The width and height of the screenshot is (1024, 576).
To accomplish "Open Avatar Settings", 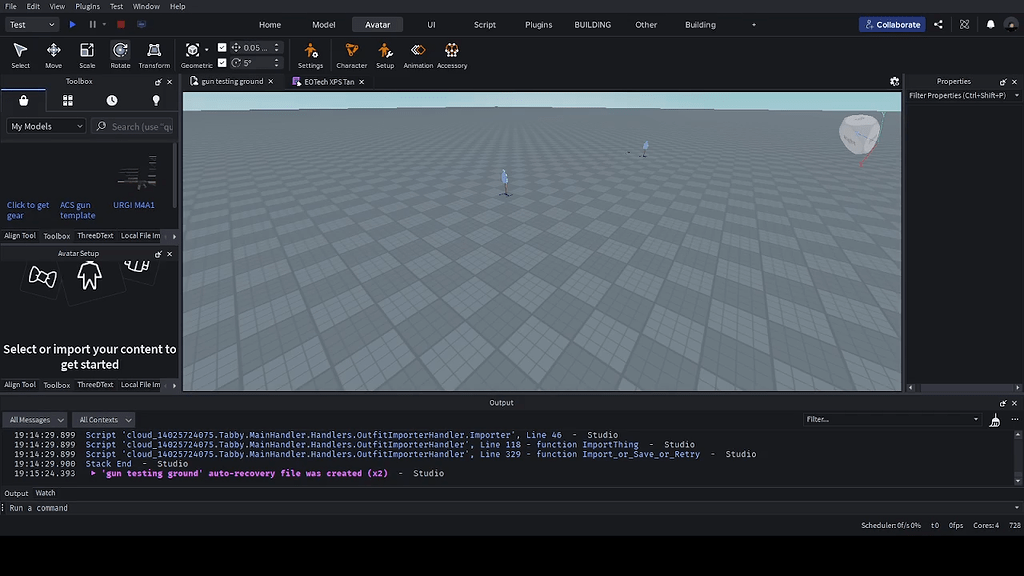I will tap(310, 56).
